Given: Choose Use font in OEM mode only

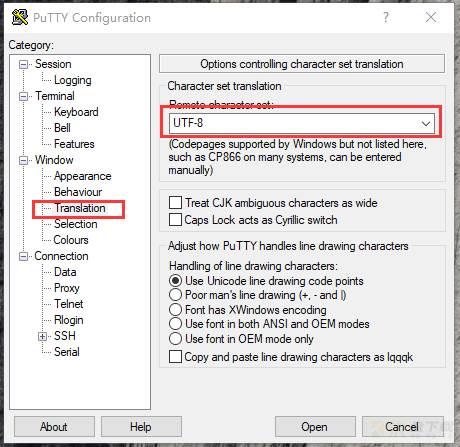Looking at the screenshot, I should click(x=175, y=339).
